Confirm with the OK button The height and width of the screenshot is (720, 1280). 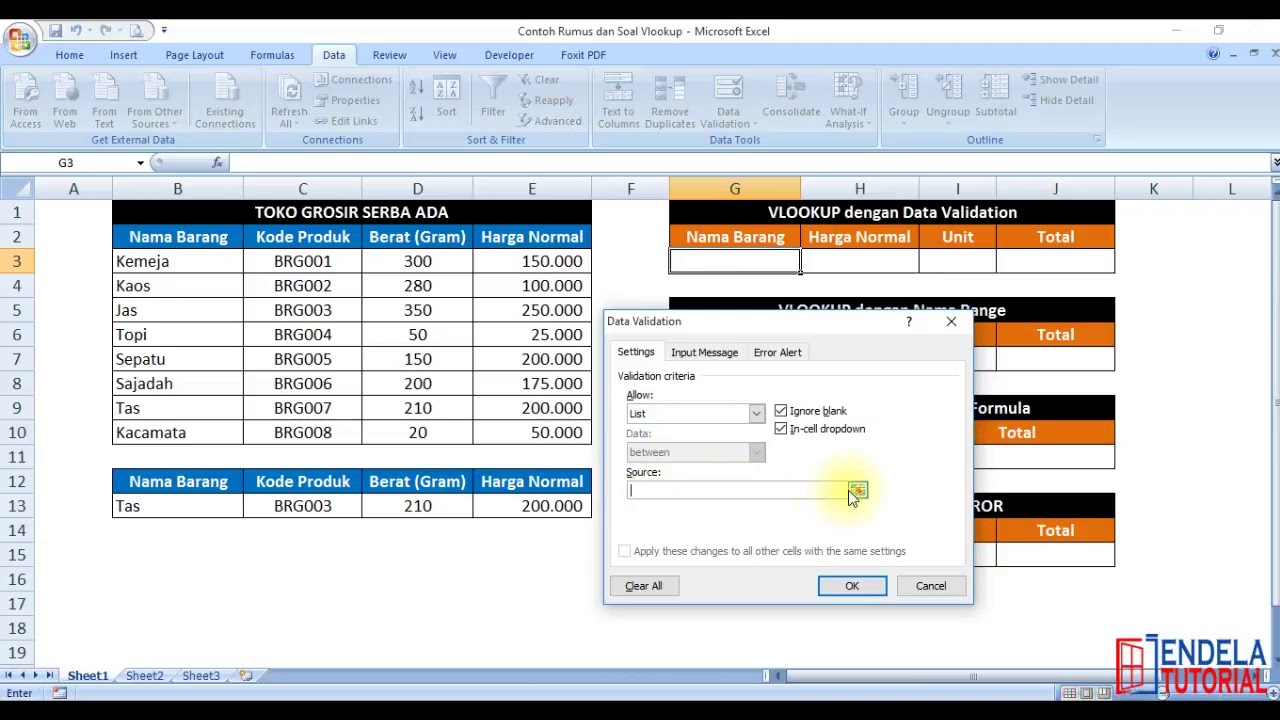(852, 586)
